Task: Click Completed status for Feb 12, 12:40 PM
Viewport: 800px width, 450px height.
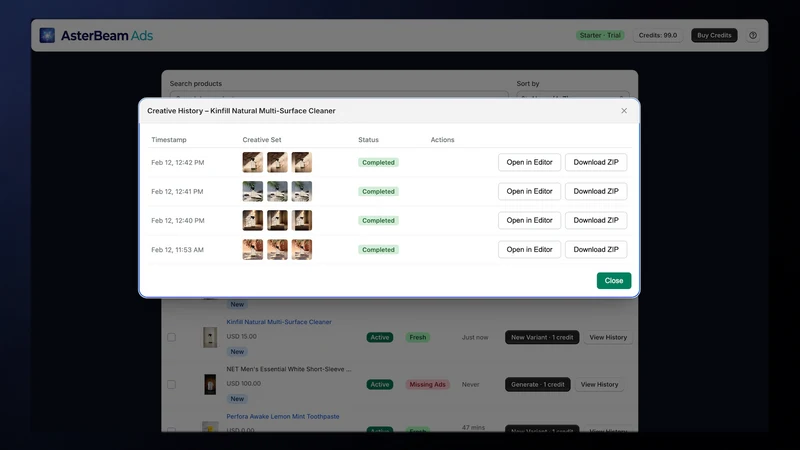Action: 378,220
